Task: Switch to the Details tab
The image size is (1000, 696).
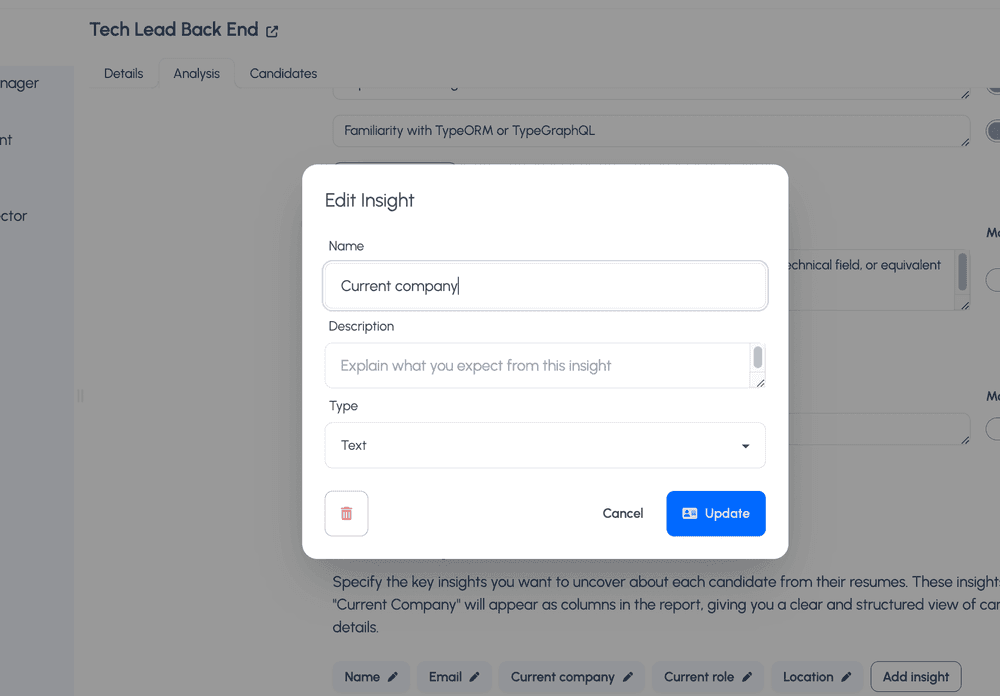Action: pos(124,73)
